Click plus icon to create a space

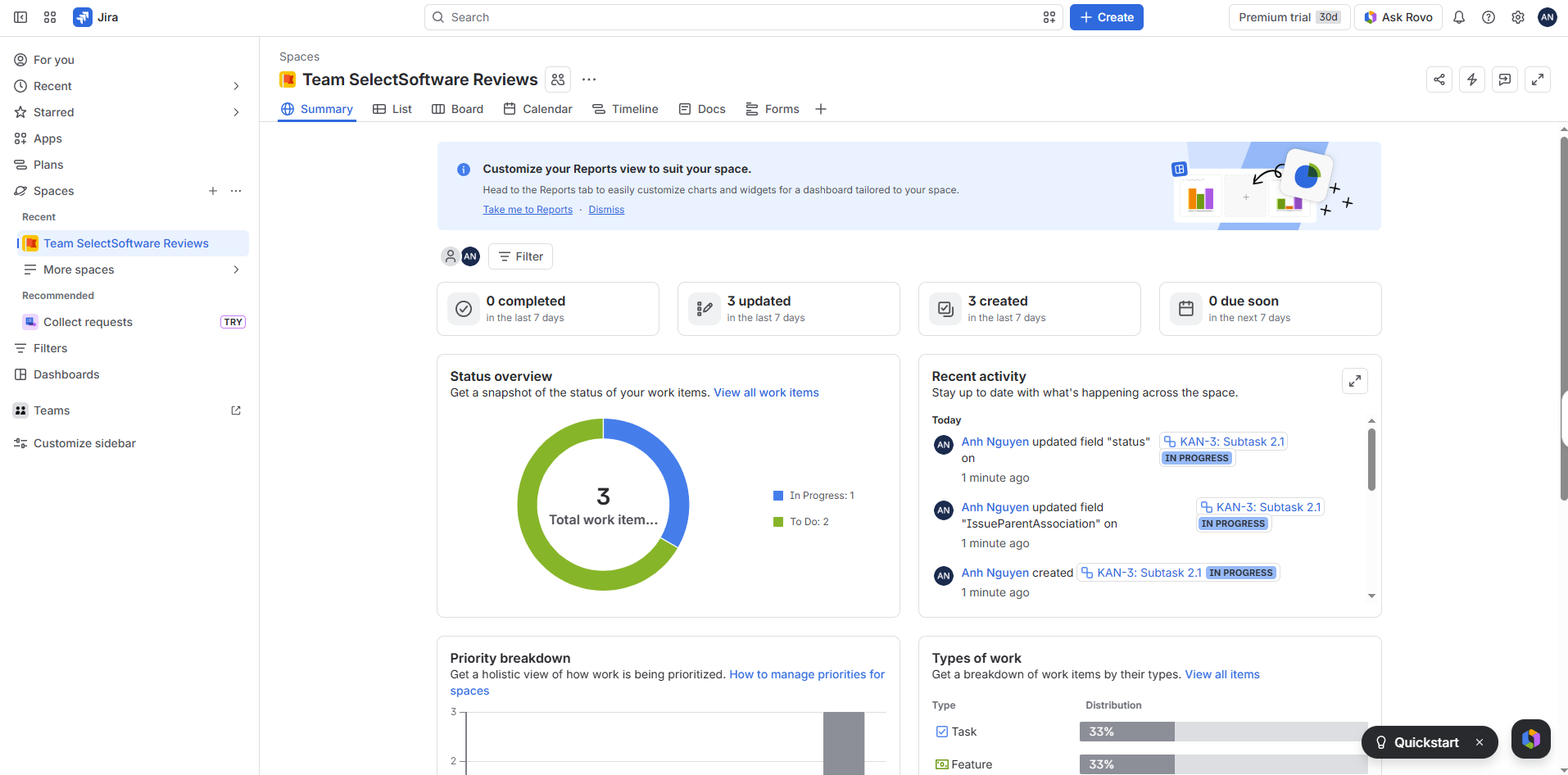pyautogui.click(x=213, y=191)
